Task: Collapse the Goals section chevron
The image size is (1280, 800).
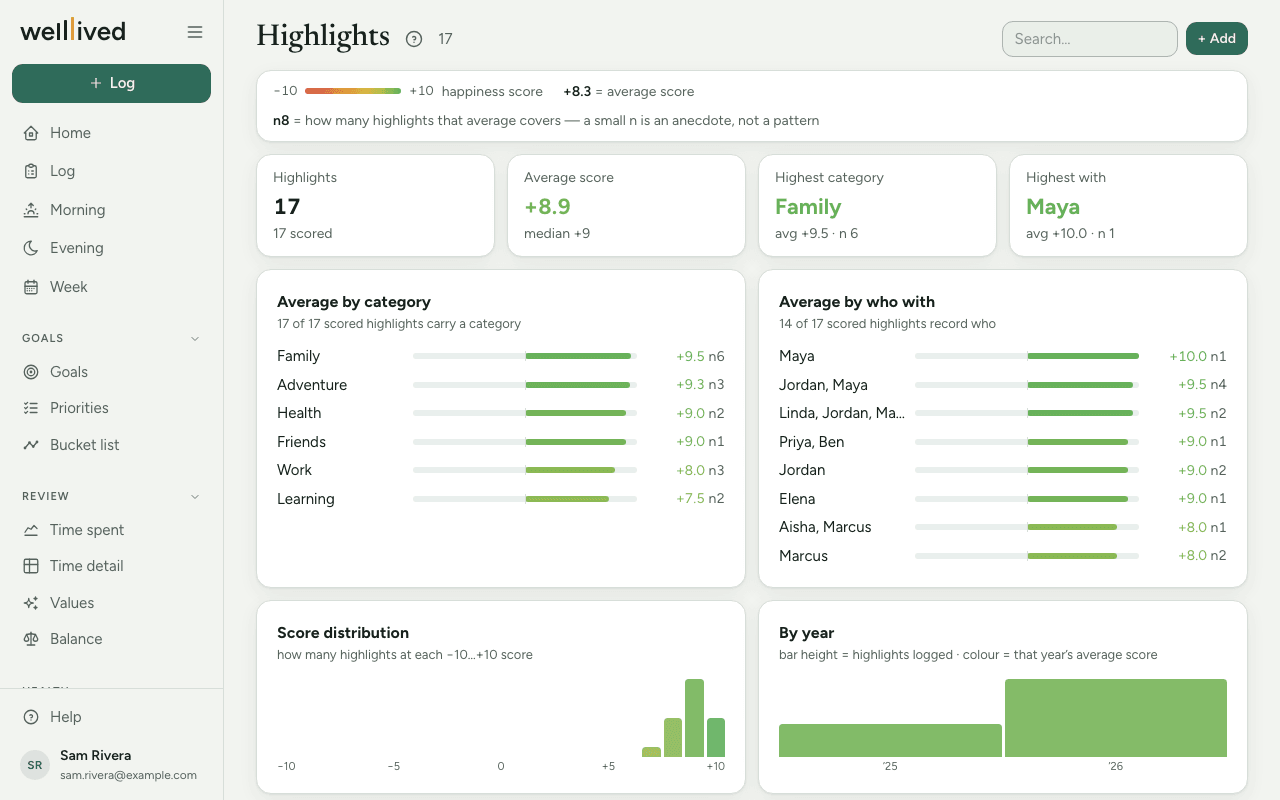Action: [195, 338]
